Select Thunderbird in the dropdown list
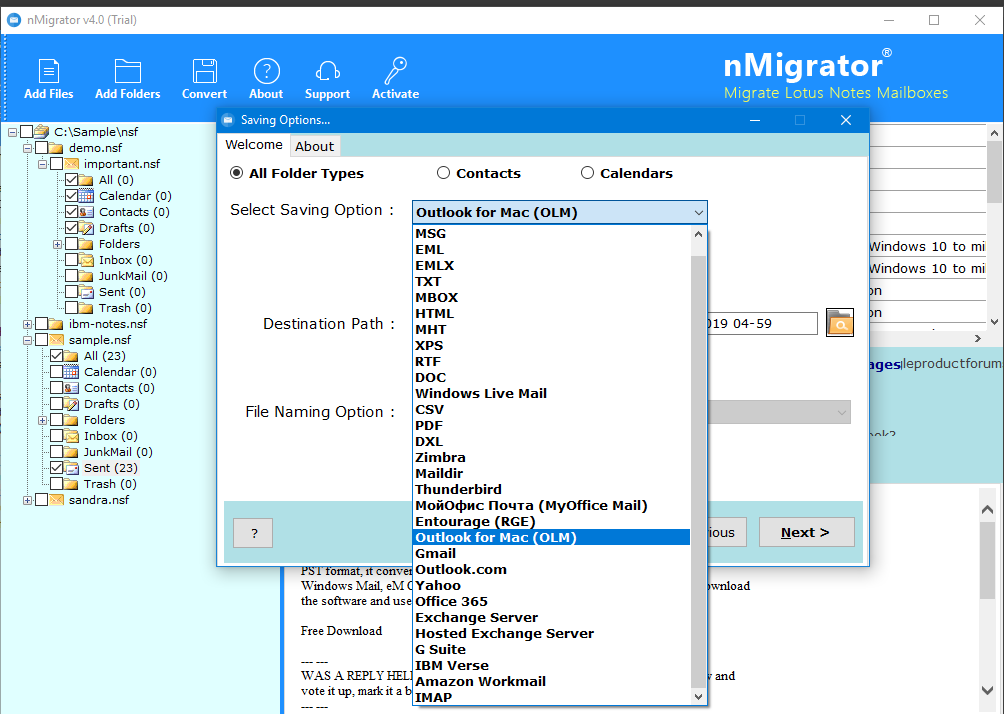Image resolution: width=1004 pixels, height=714 pixels. point(552,489)
